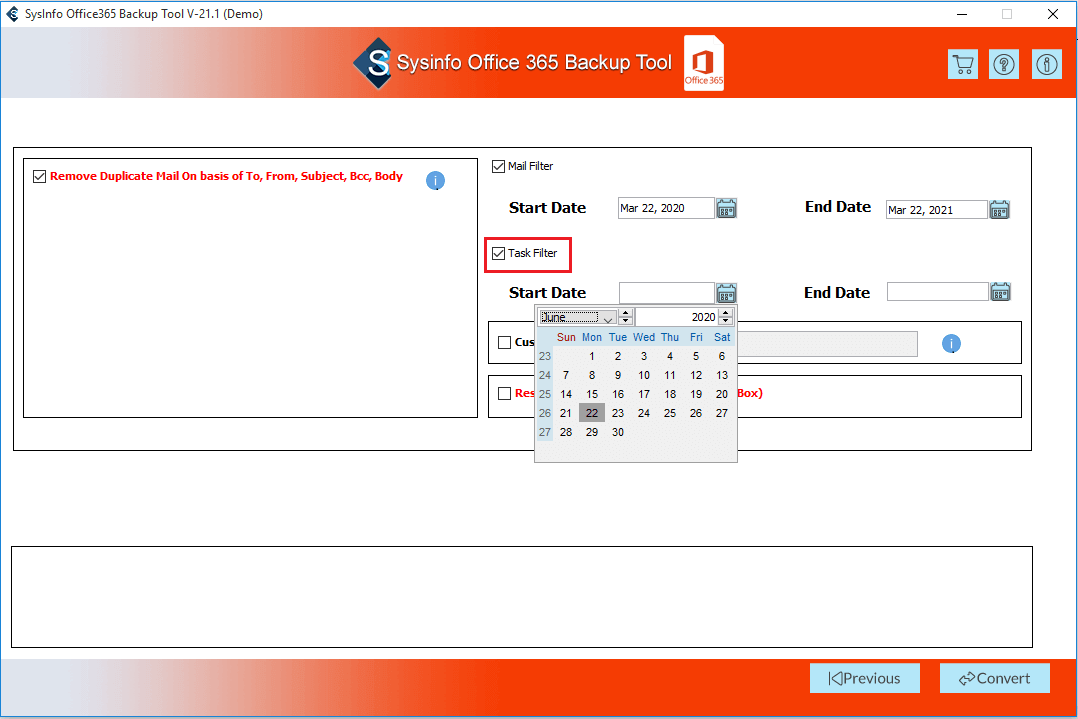Enable the checkbox labeled Res…
The width and height of the screenshot is (1078, 719).
(505, 393)
